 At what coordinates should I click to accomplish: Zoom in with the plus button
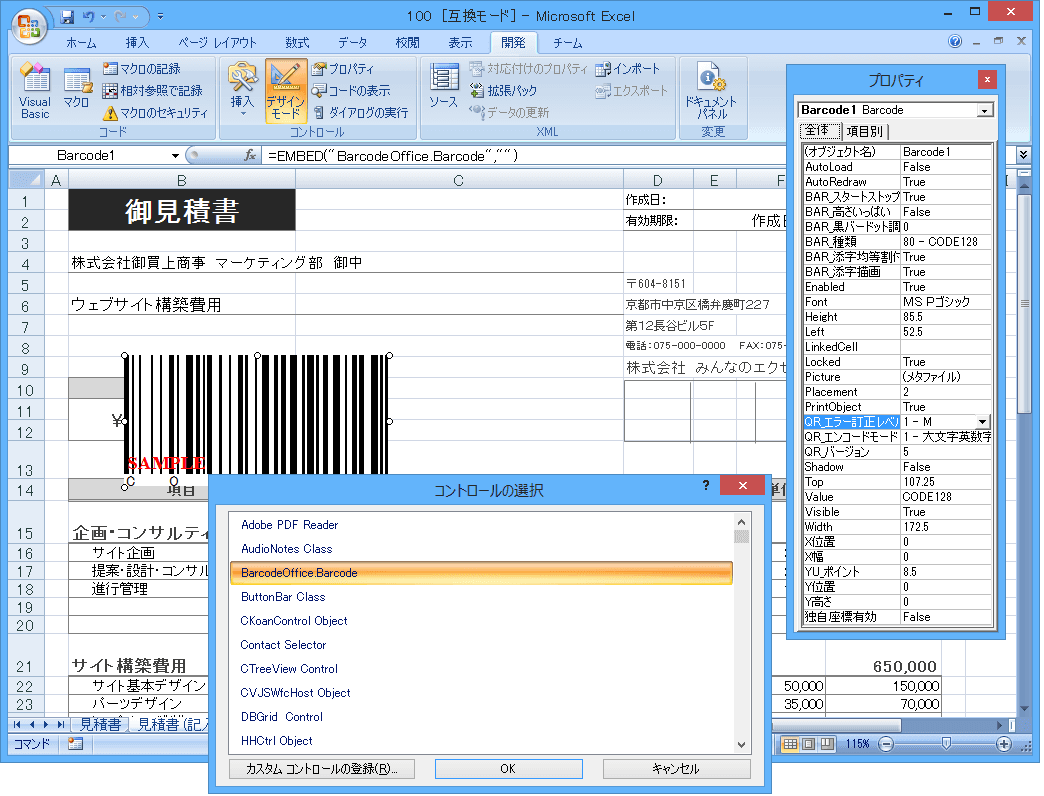coord(1003,744)
